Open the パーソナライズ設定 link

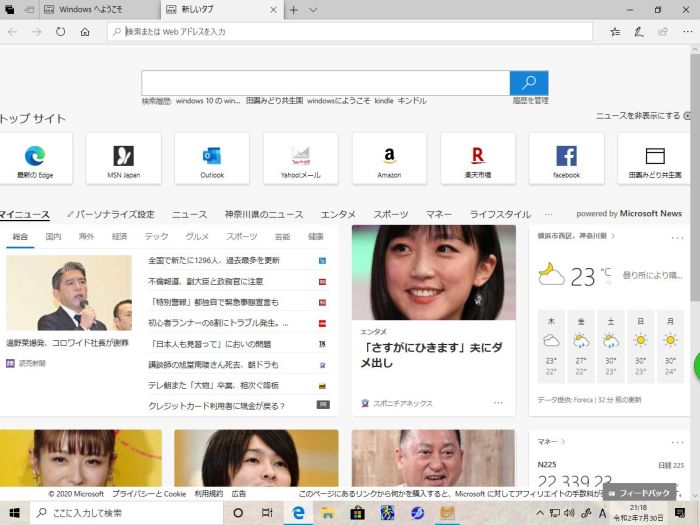point(115,214)
